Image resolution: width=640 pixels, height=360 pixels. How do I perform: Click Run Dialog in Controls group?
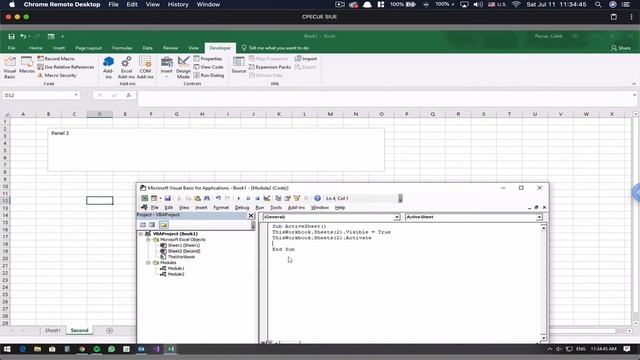(209, 76)
